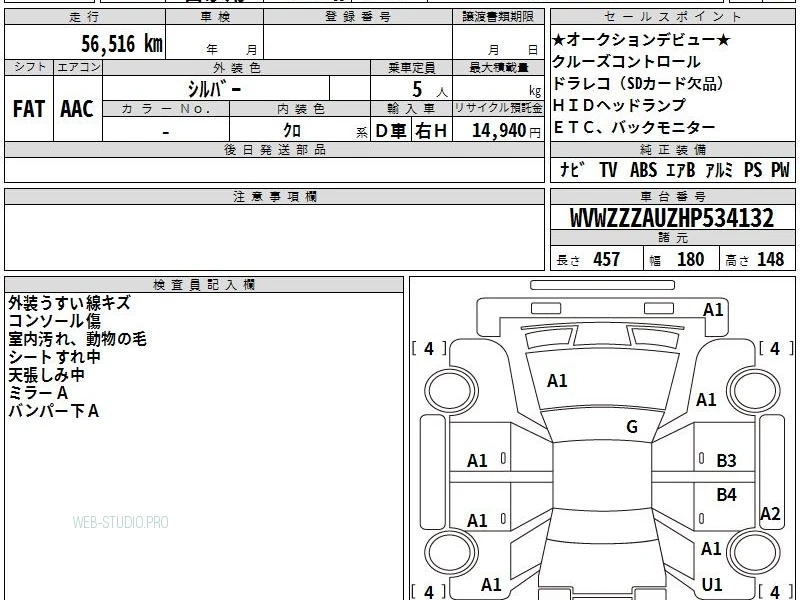Click the D車 import type cell
Viewport: 800px width, 600px height.
tap(390, 131)
